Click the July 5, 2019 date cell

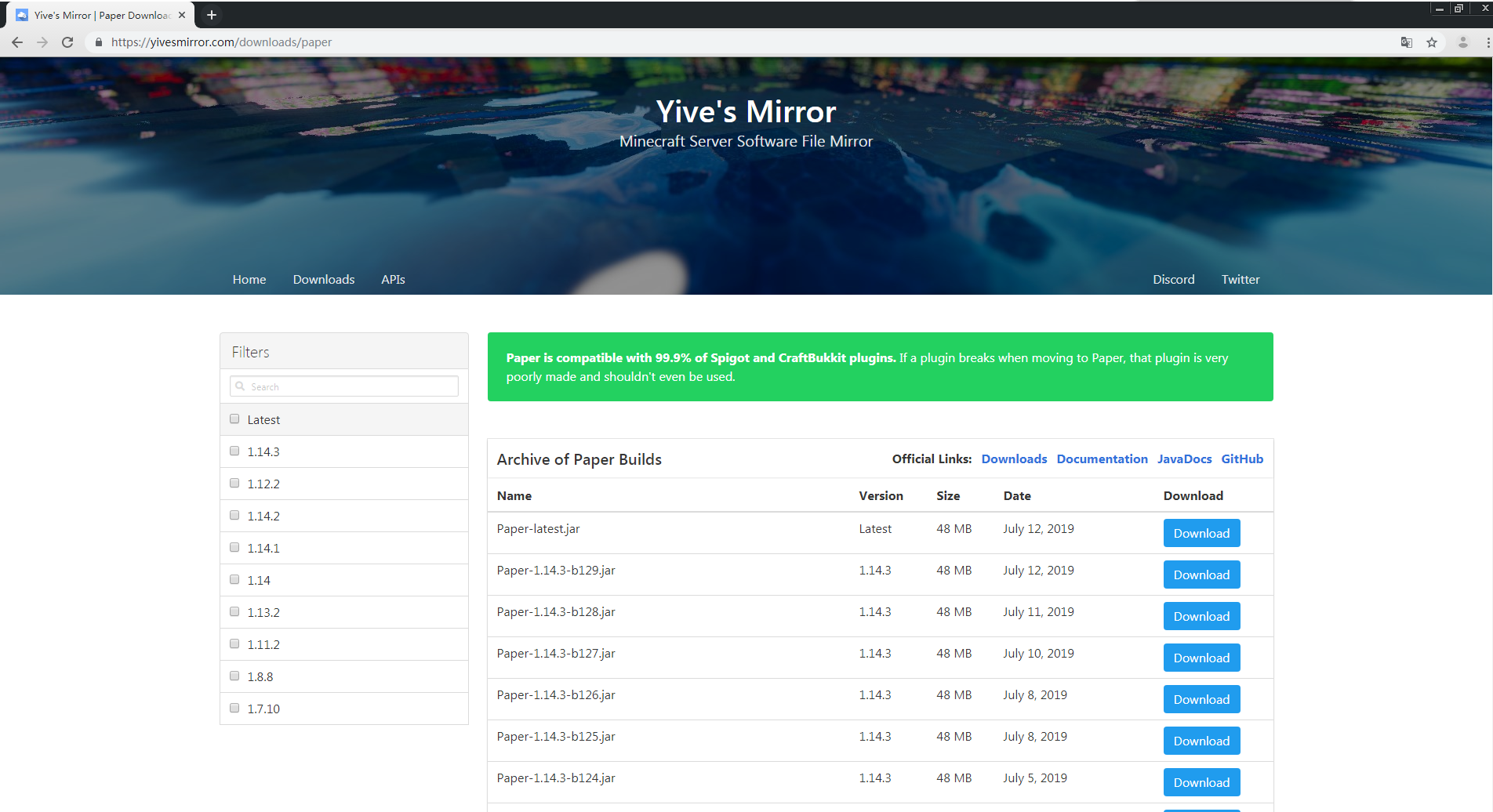(x=1035, y=778)
